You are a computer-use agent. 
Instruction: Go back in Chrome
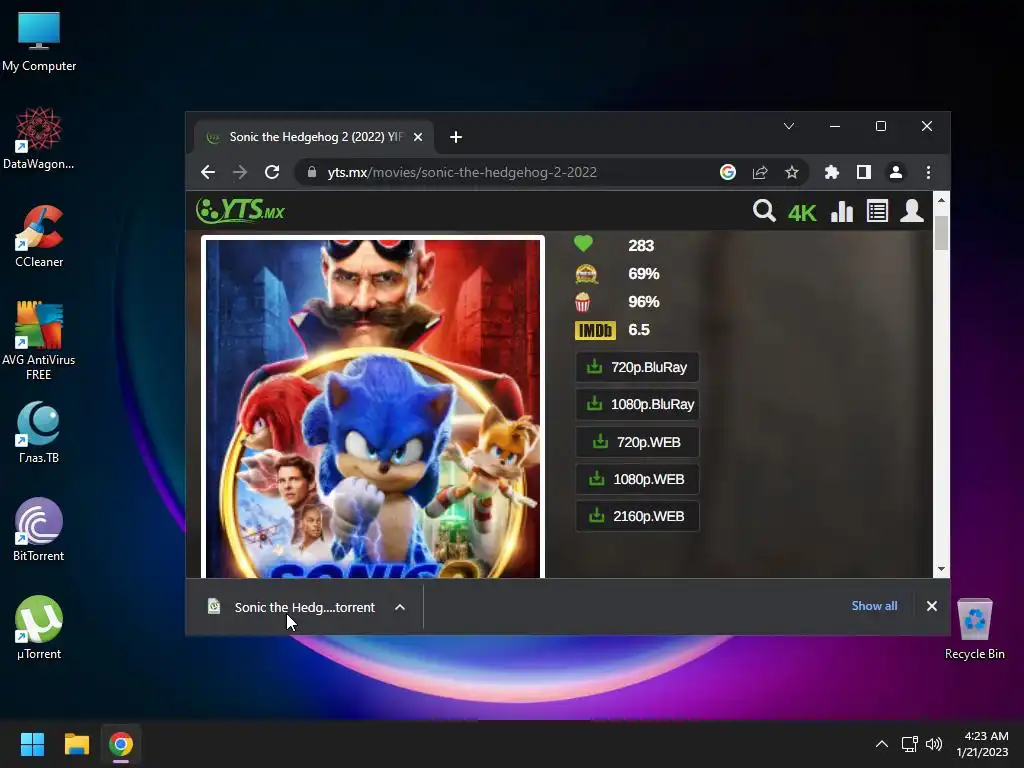point(208,172)
